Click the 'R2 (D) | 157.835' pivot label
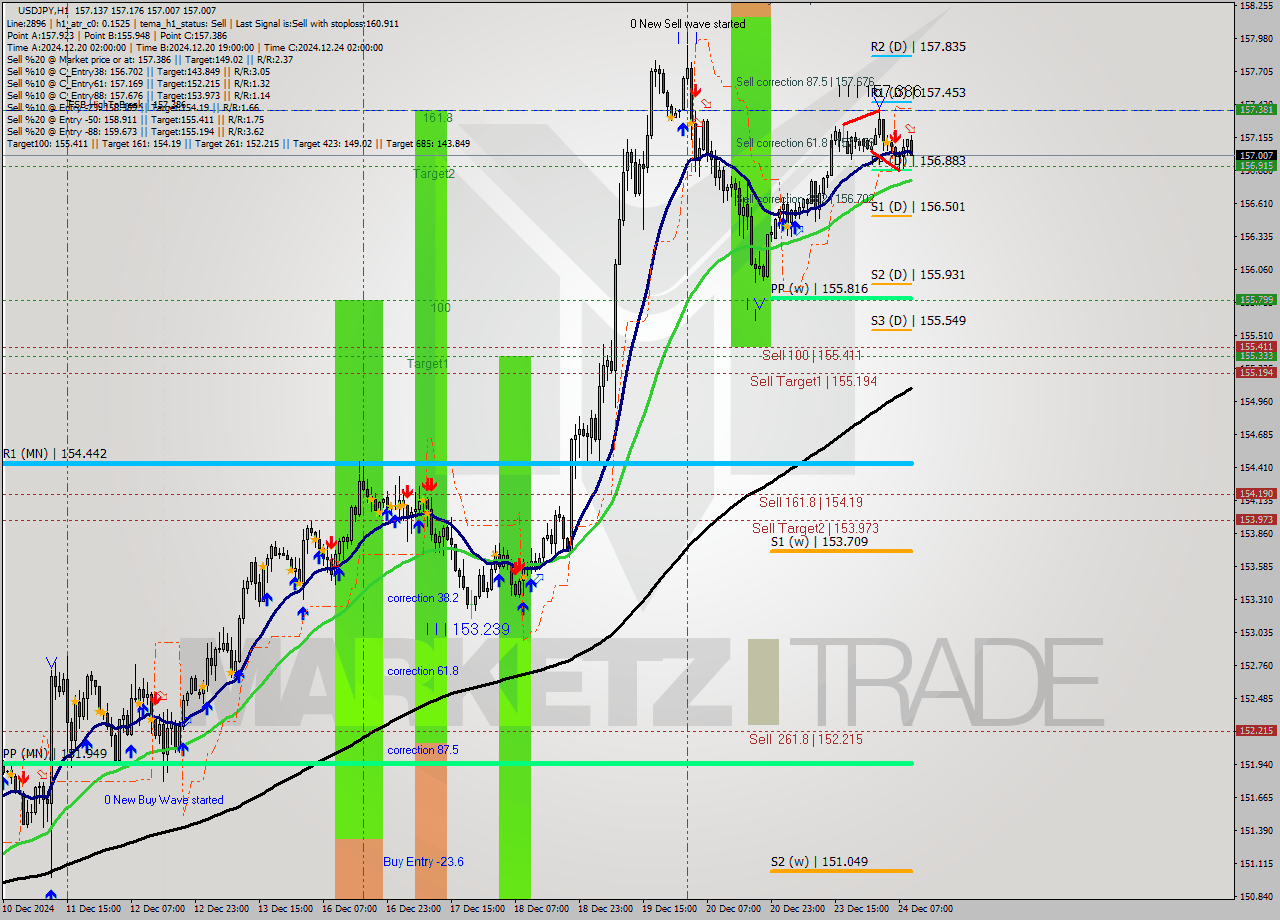 click(x=917, y=46)
